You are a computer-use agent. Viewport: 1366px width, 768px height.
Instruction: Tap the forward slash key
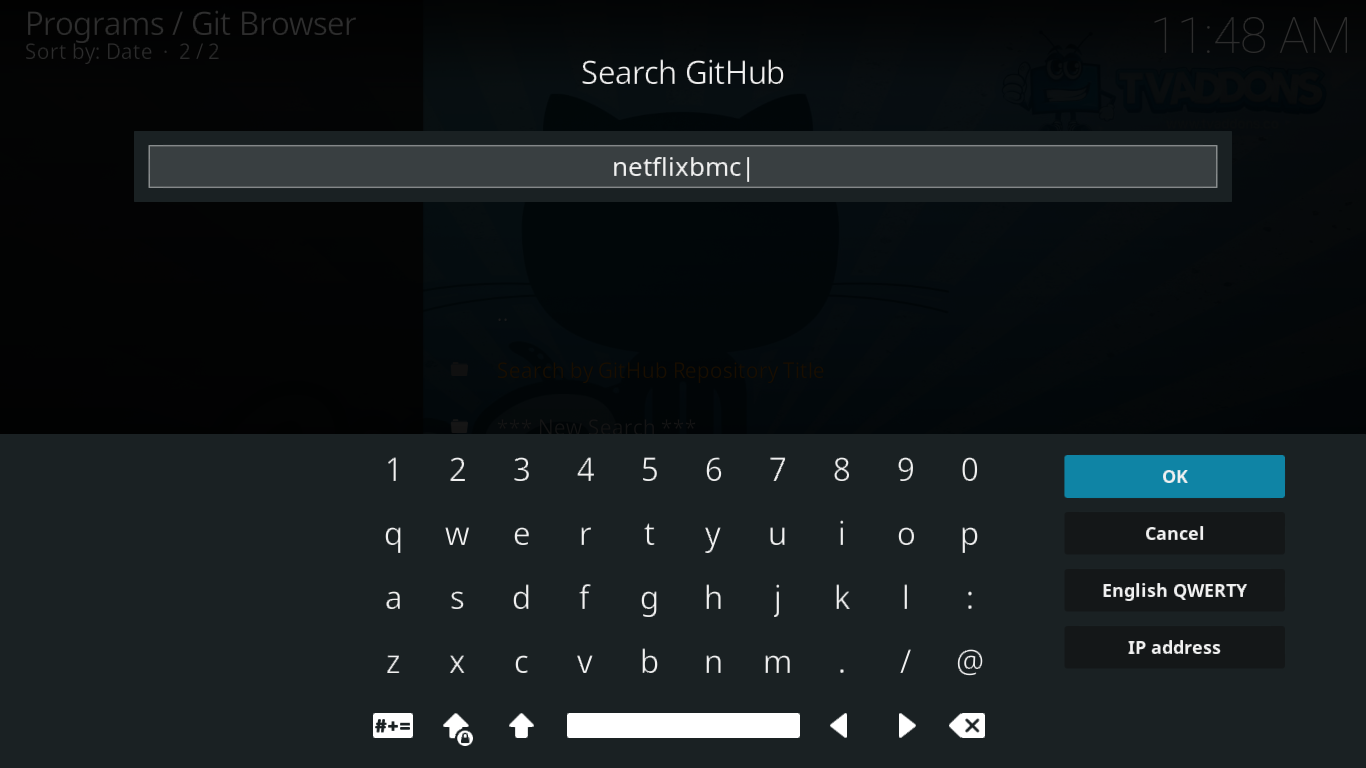pyautogui.click(x=906, y=662)
